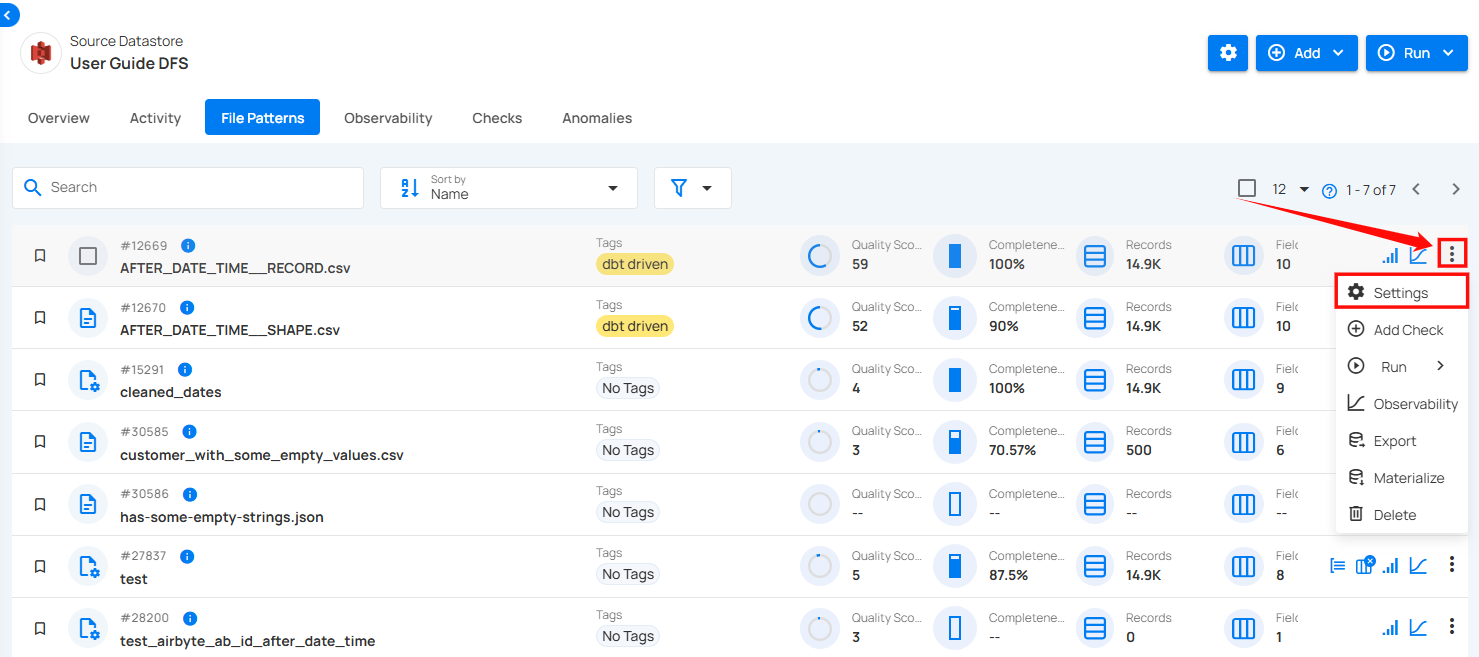Switch to the Observability tab
This screenshot has width=1479, height=657.
pos(388,118)
